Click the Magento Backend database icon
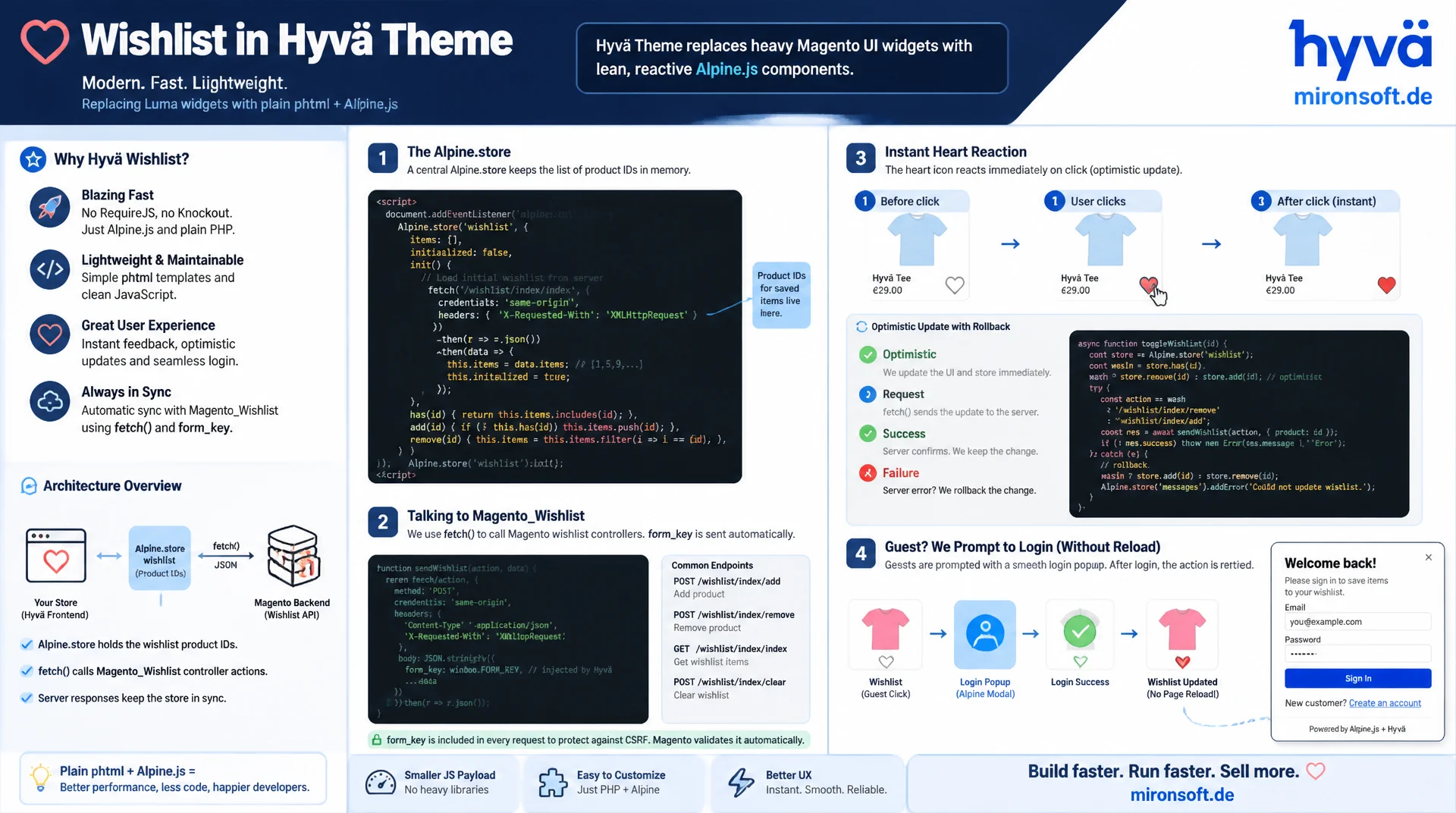Image resolution: width=1456 pixels, height=813 pixels. tap(293, 556)
